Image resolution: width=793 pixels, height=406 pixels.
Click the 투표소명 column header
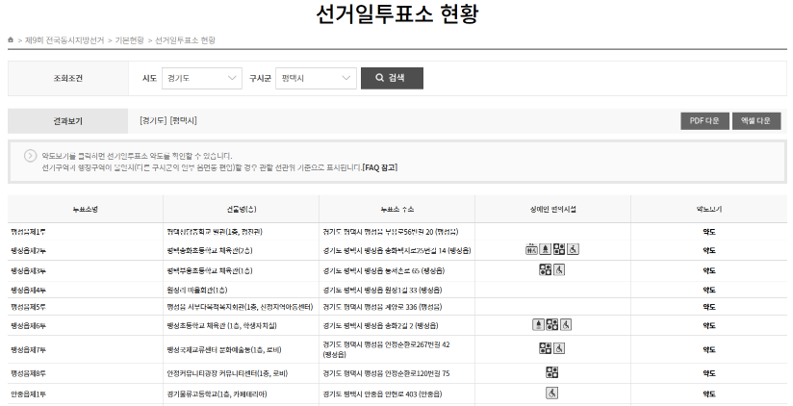(85, 209)
